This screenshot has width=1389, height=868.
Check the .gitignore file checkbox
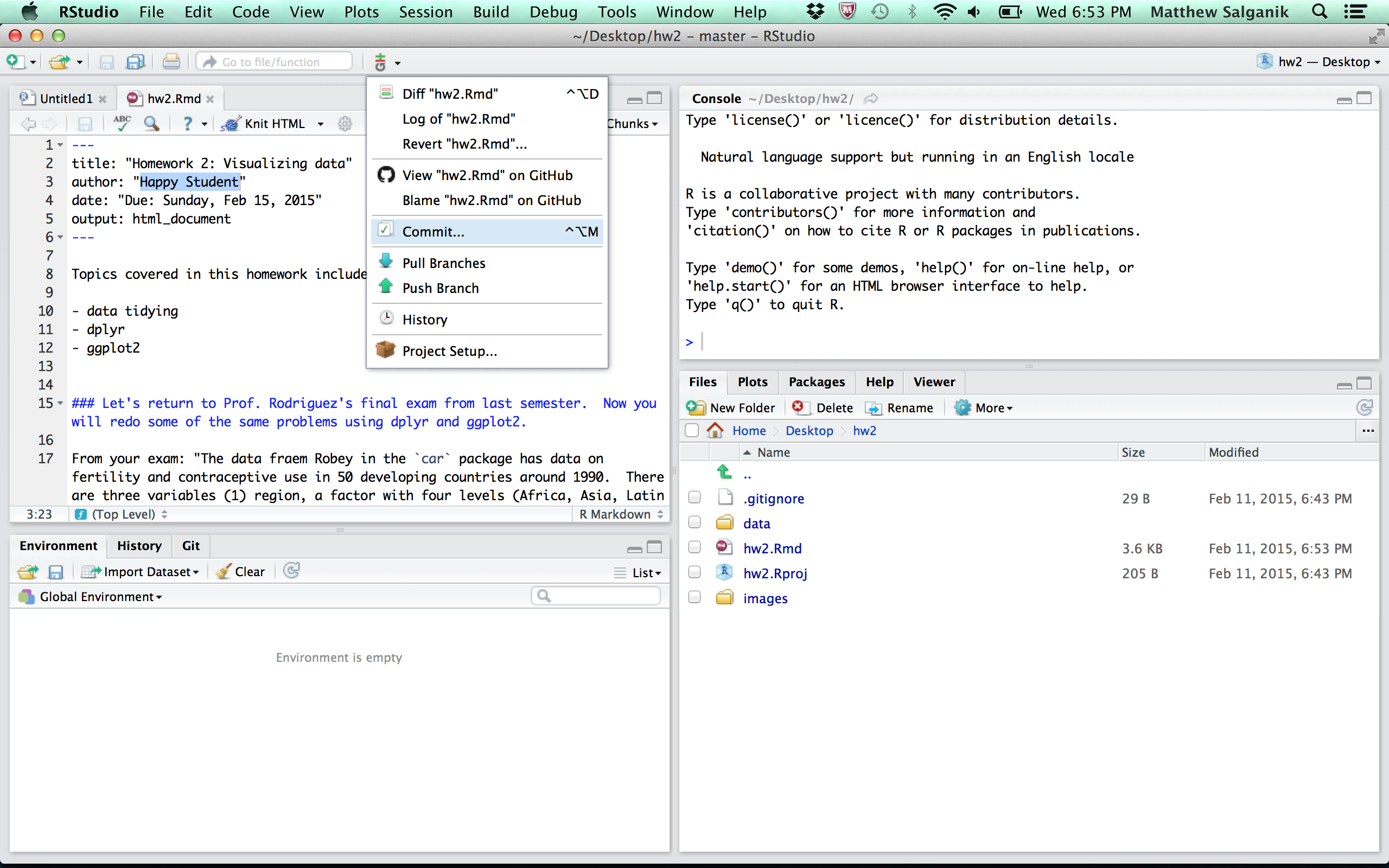coord(694,497)
